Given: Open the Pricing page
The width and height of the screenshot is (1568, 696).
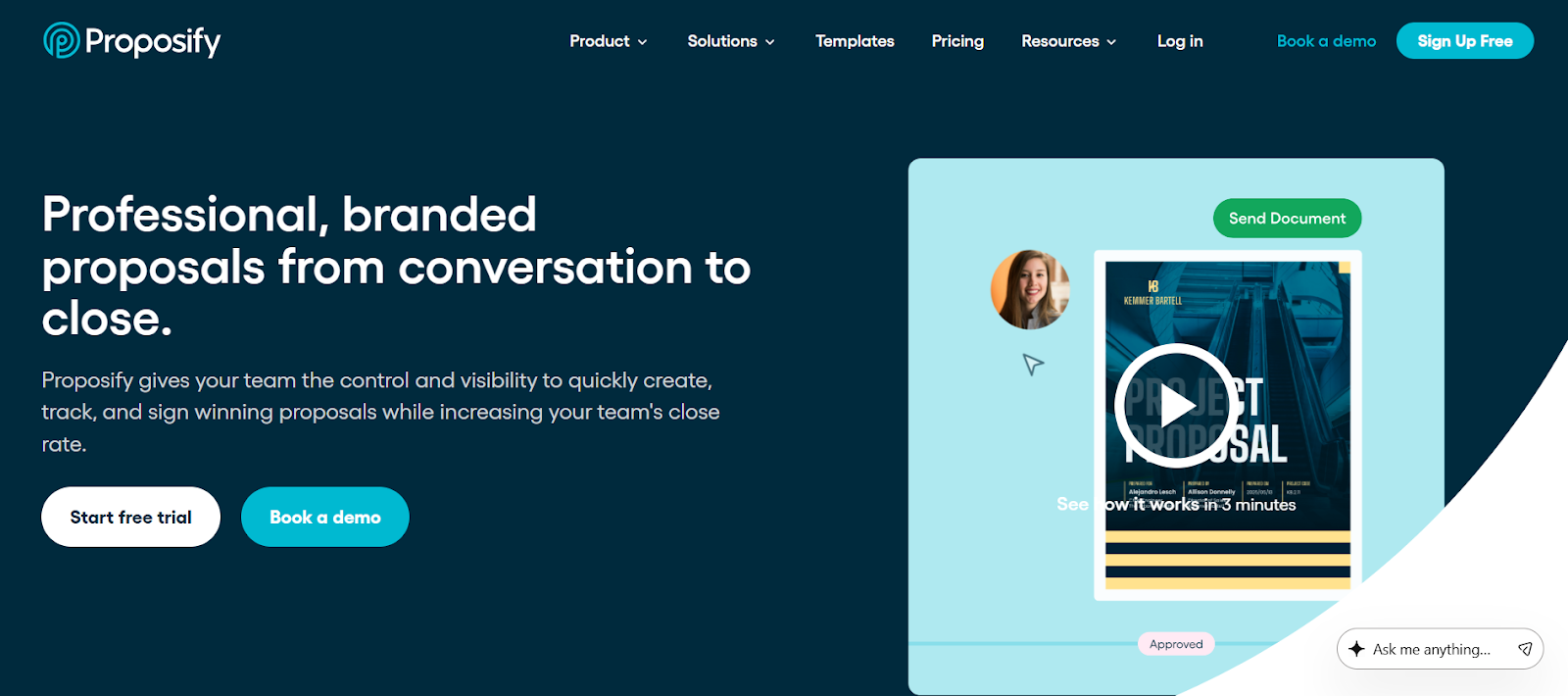Looking at the screenshot, I should [957, 41].
